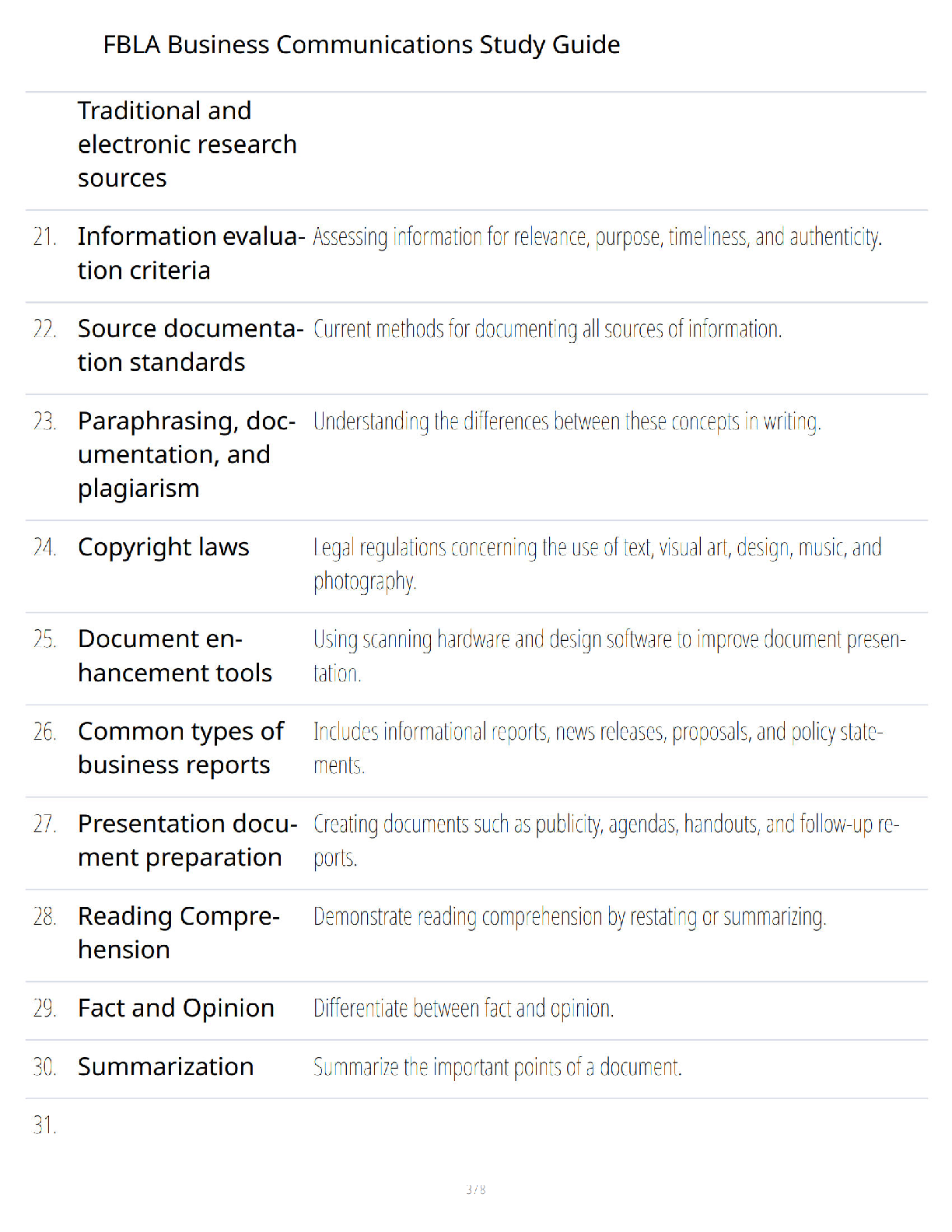Select the Document enhancement tools term
The width and height of the screenshot is (952, 1232).
pos(175,656)
